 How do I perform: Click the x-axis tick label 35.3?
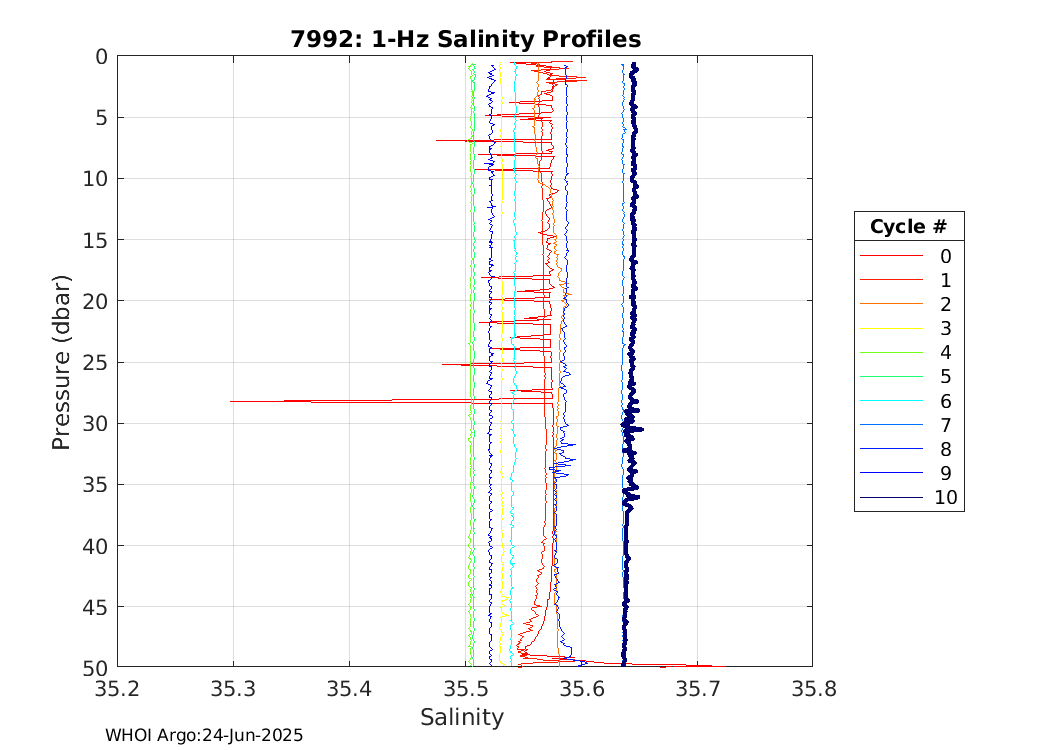[x=233, y=688]
